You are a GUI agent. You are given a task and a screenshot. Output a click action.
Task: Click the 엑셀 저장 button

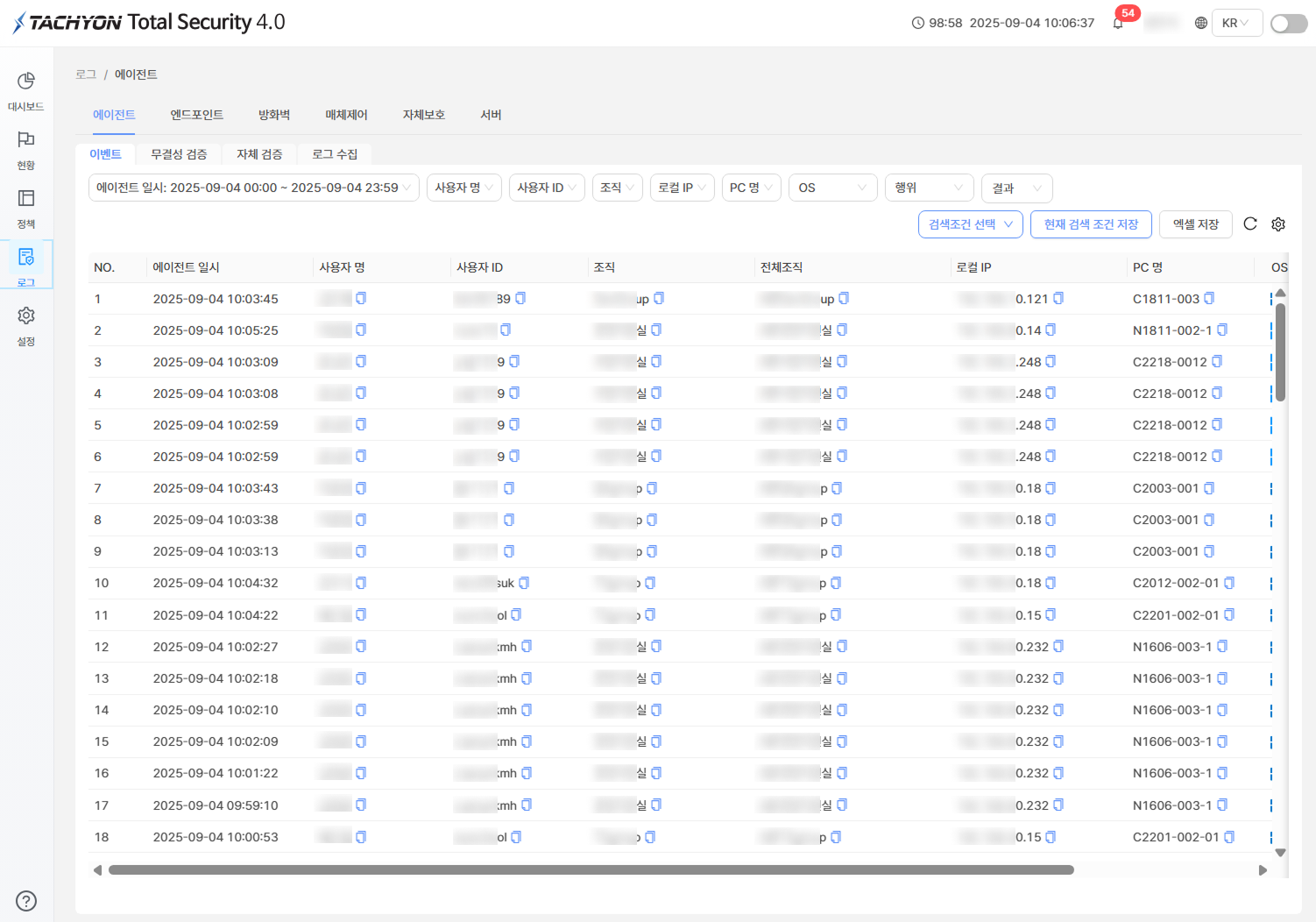tap(1196, 224)
